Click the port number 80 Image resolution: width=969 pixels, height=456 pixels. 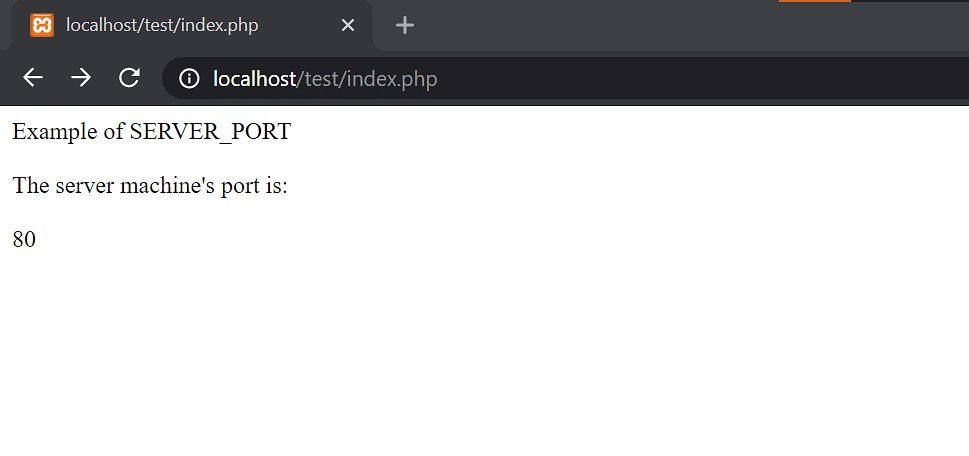tap(24, 239)
